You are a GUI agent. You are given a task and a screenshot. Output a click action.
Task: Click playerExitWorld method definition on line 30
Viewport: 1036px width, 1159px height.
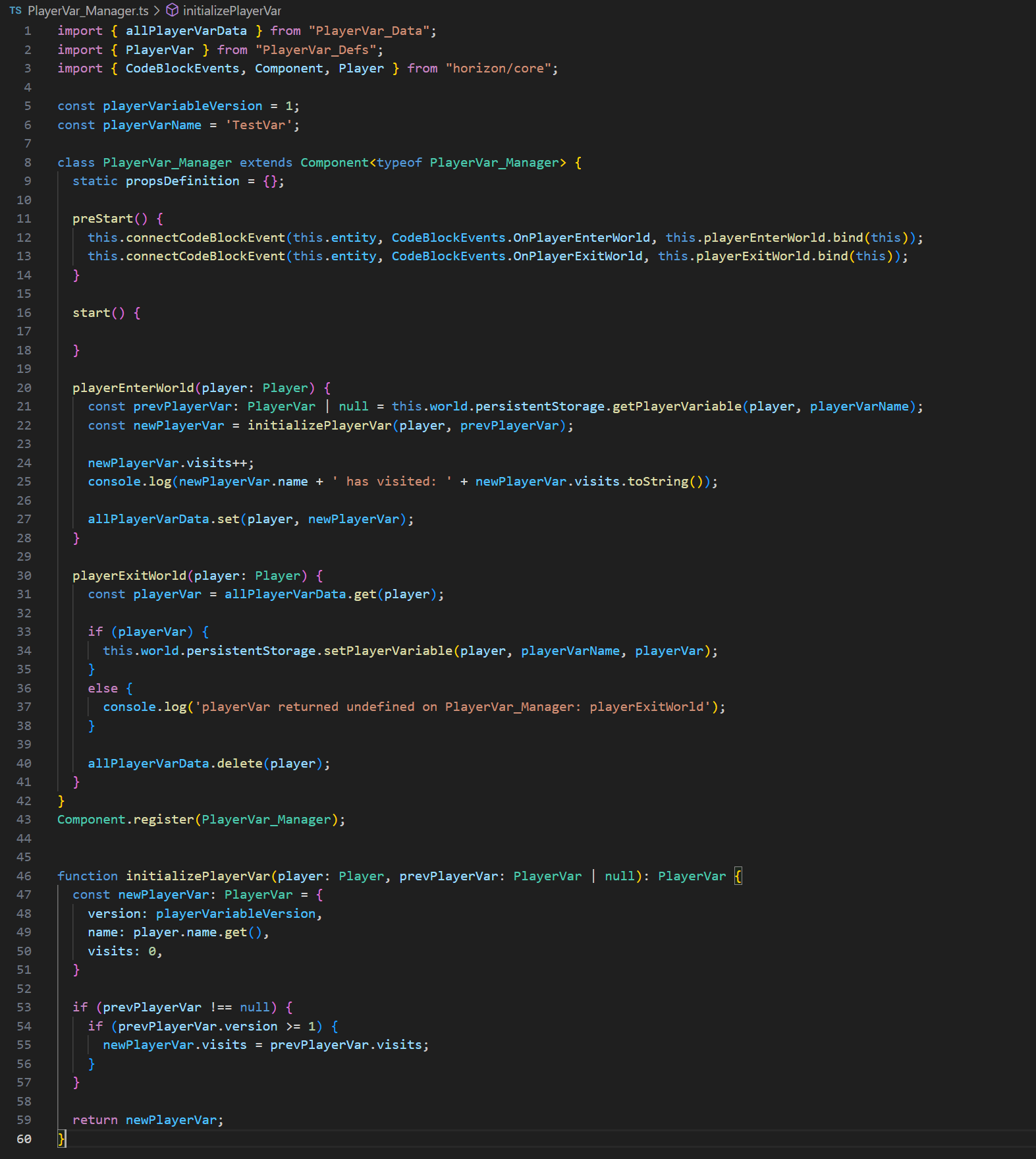click(x=129, y=576)
